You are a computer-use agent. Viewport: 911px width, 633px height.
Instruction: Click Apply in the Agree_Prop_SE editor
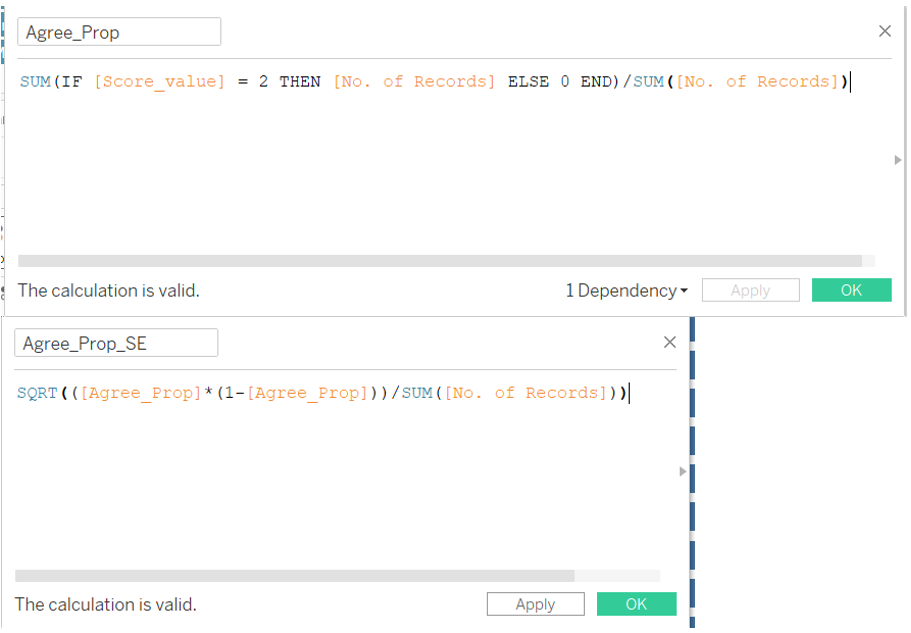535,604
